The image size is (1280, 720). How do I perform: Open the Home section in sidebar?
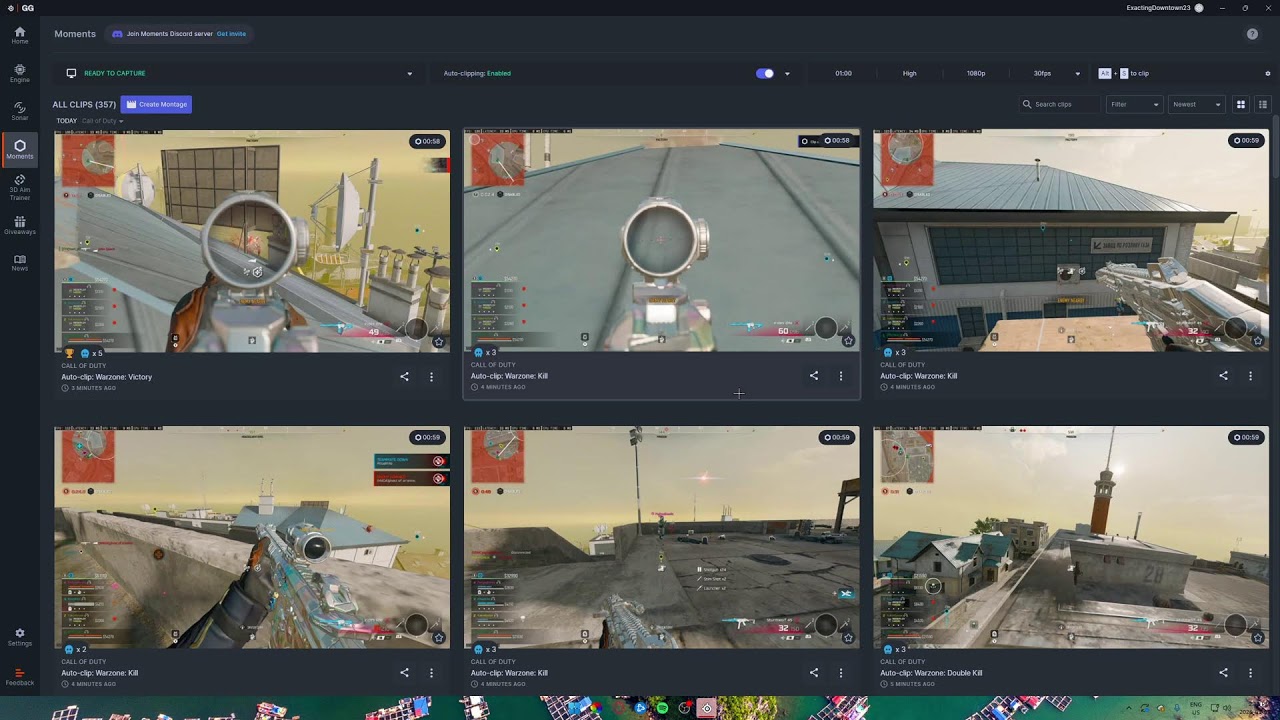[20, 35]
